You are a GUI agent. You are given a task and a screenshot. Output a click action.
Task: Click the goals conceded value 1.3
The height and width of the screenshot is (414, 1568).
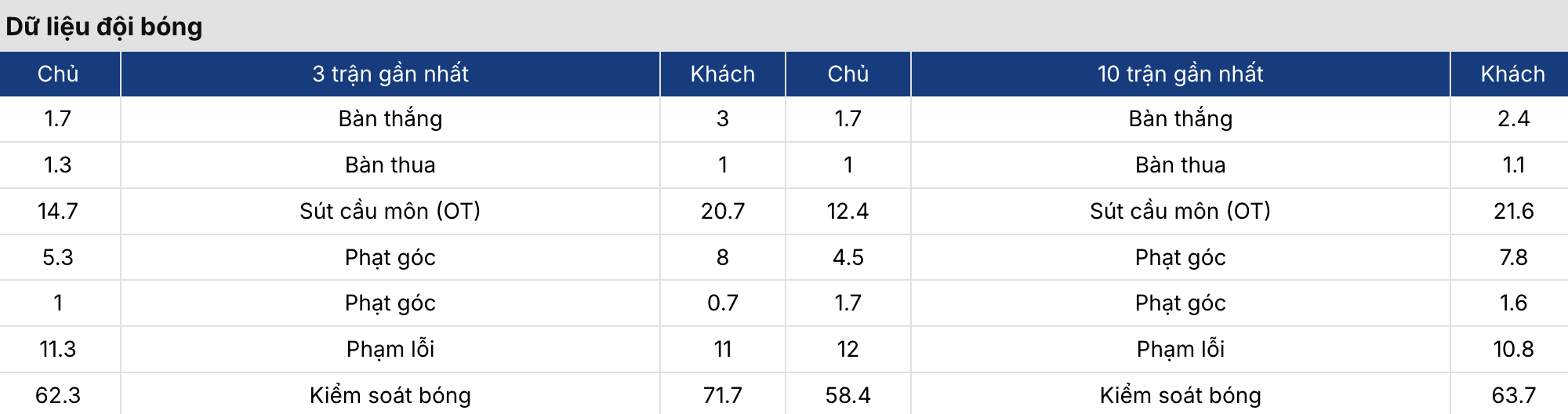pyautogui.click(x=58, y=165)
